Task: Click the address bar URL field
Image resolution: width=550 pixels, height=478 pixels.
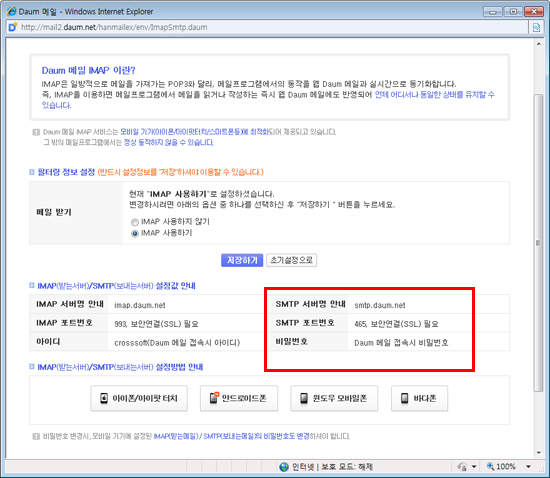Action: [x=274, y=27]
